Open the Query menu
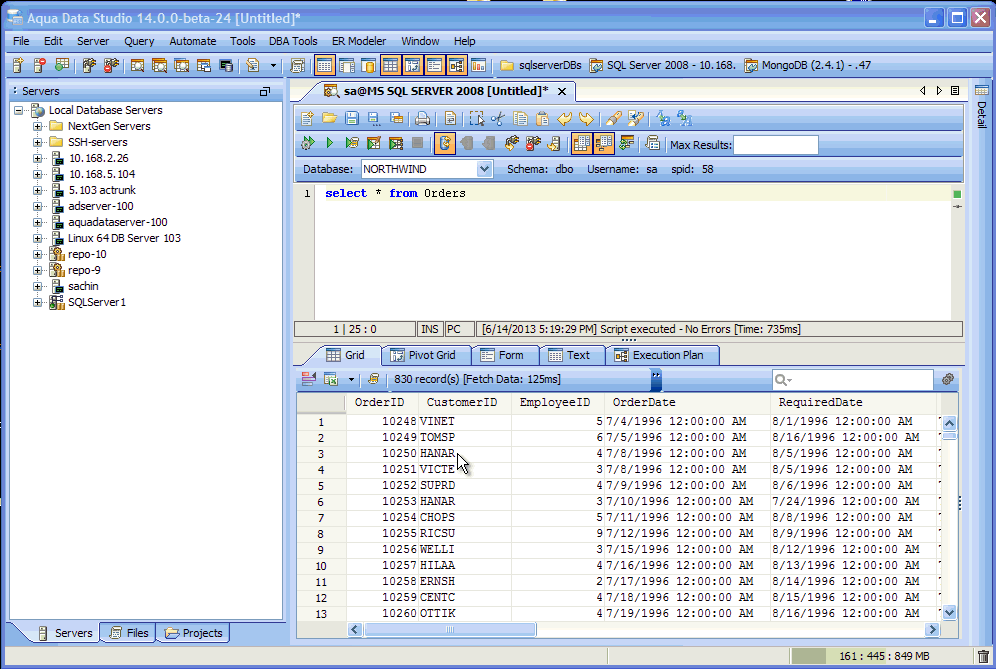The width and height of the screenshot is (996, 669). pos(139,41)
